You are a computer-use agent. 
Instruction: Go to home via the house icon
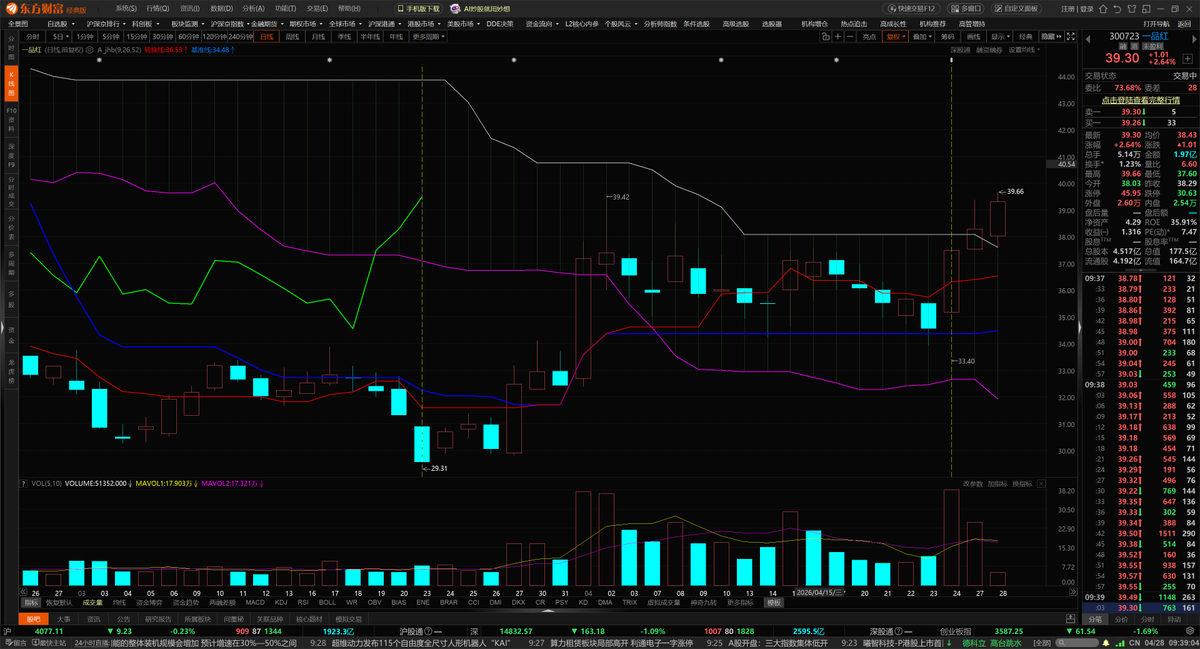[x=1103, y=9]
